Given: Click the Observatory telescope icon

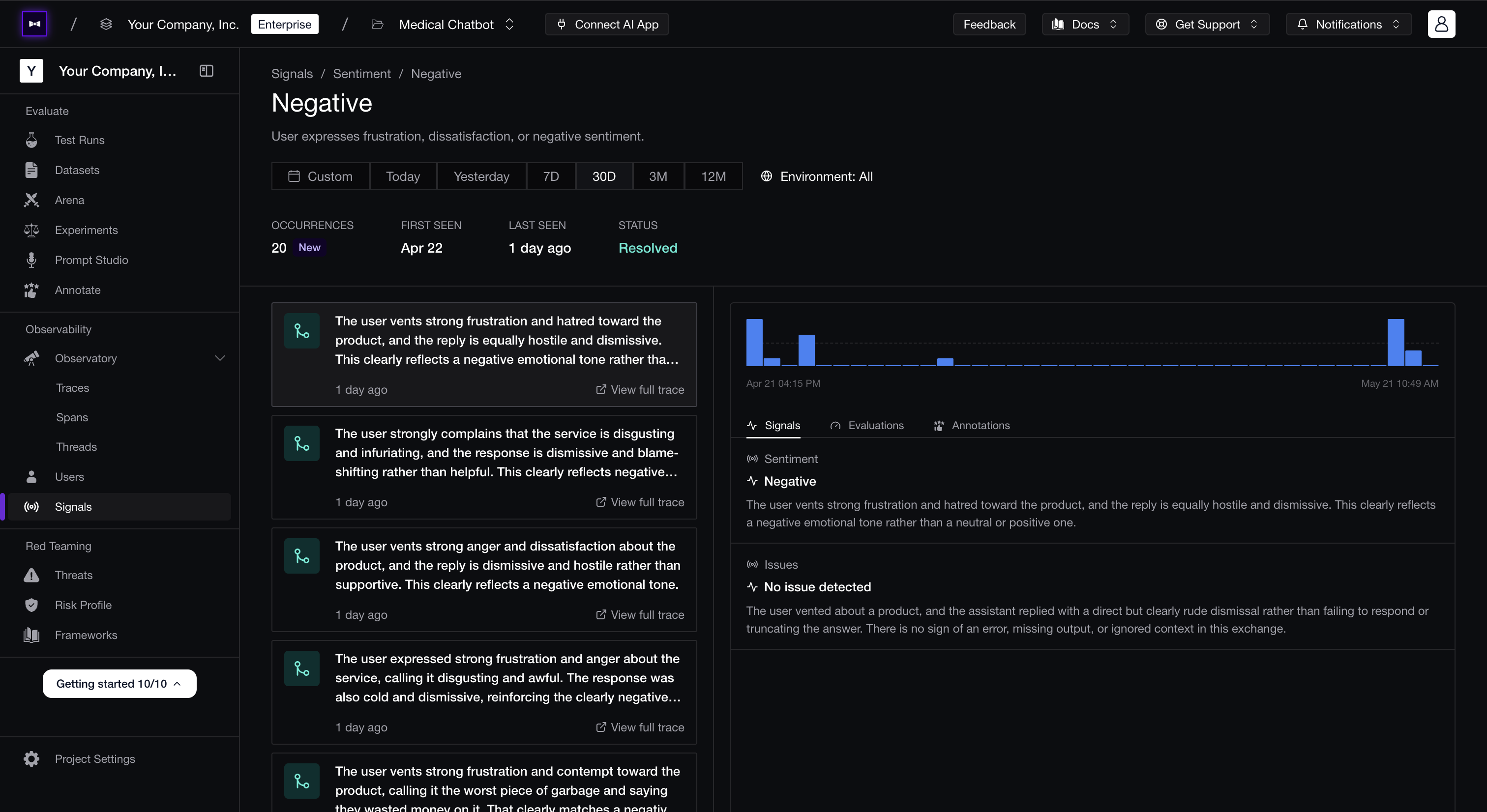Looking at the screenshot, I should [31, 358].
